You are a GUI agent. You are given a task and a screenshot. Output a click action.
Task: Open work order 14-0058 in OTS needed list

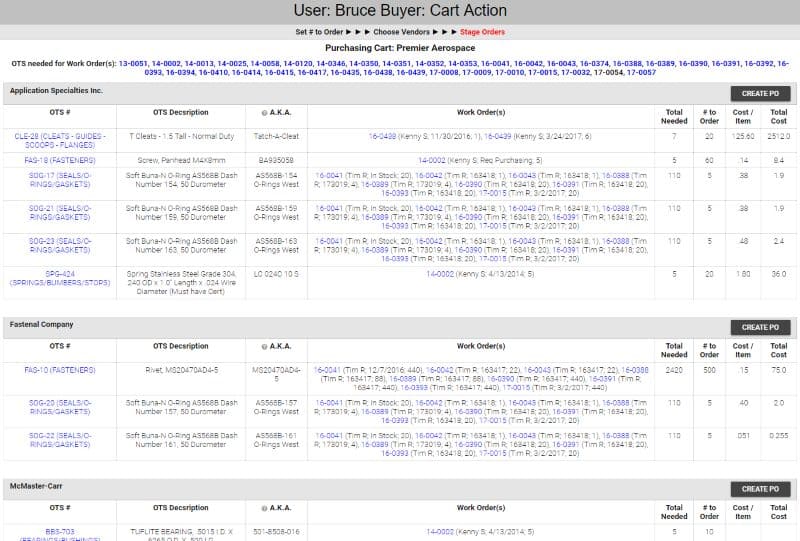264,64
